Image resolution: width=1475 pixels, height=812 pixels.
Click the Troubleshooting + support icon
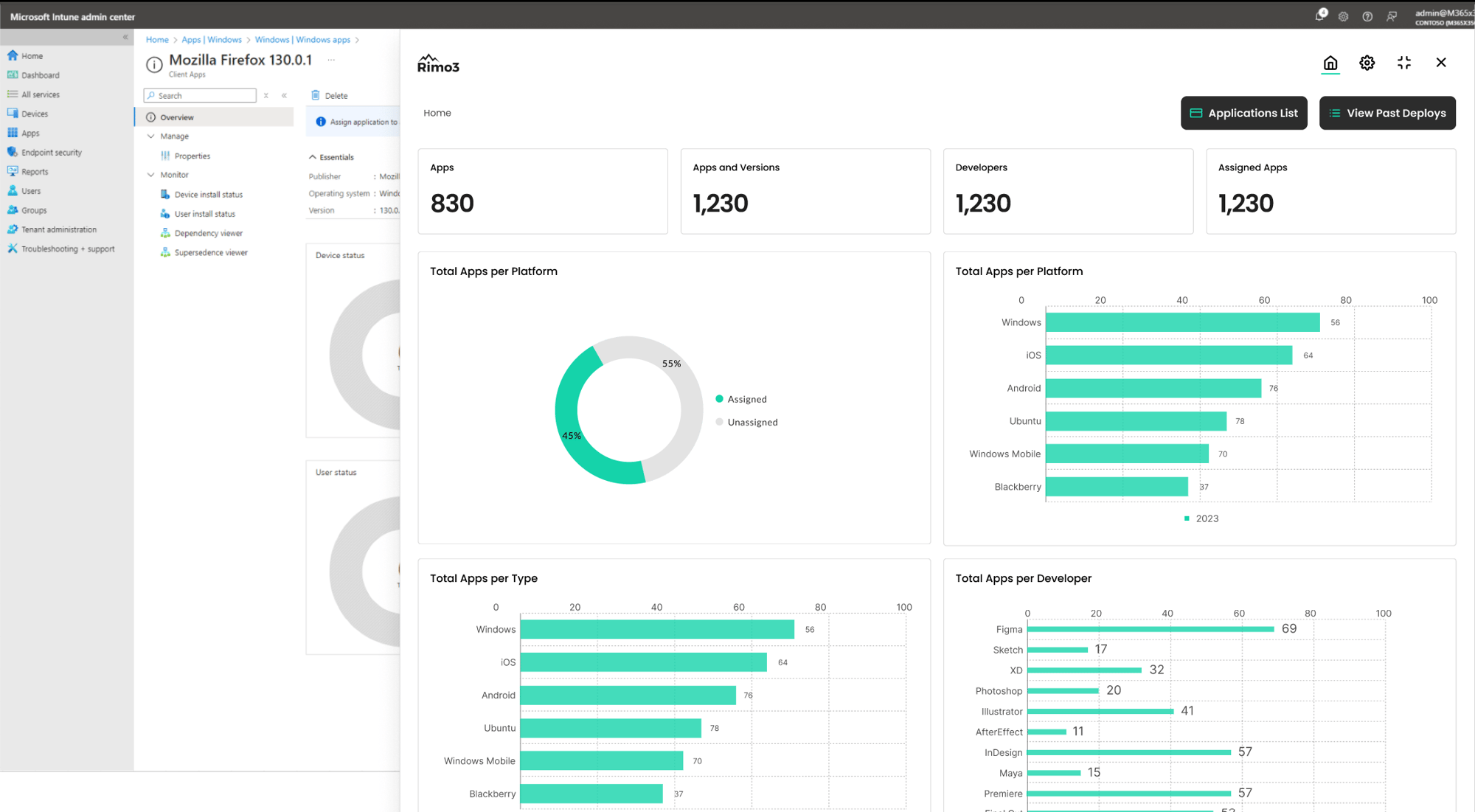click(x=13, y=249)
